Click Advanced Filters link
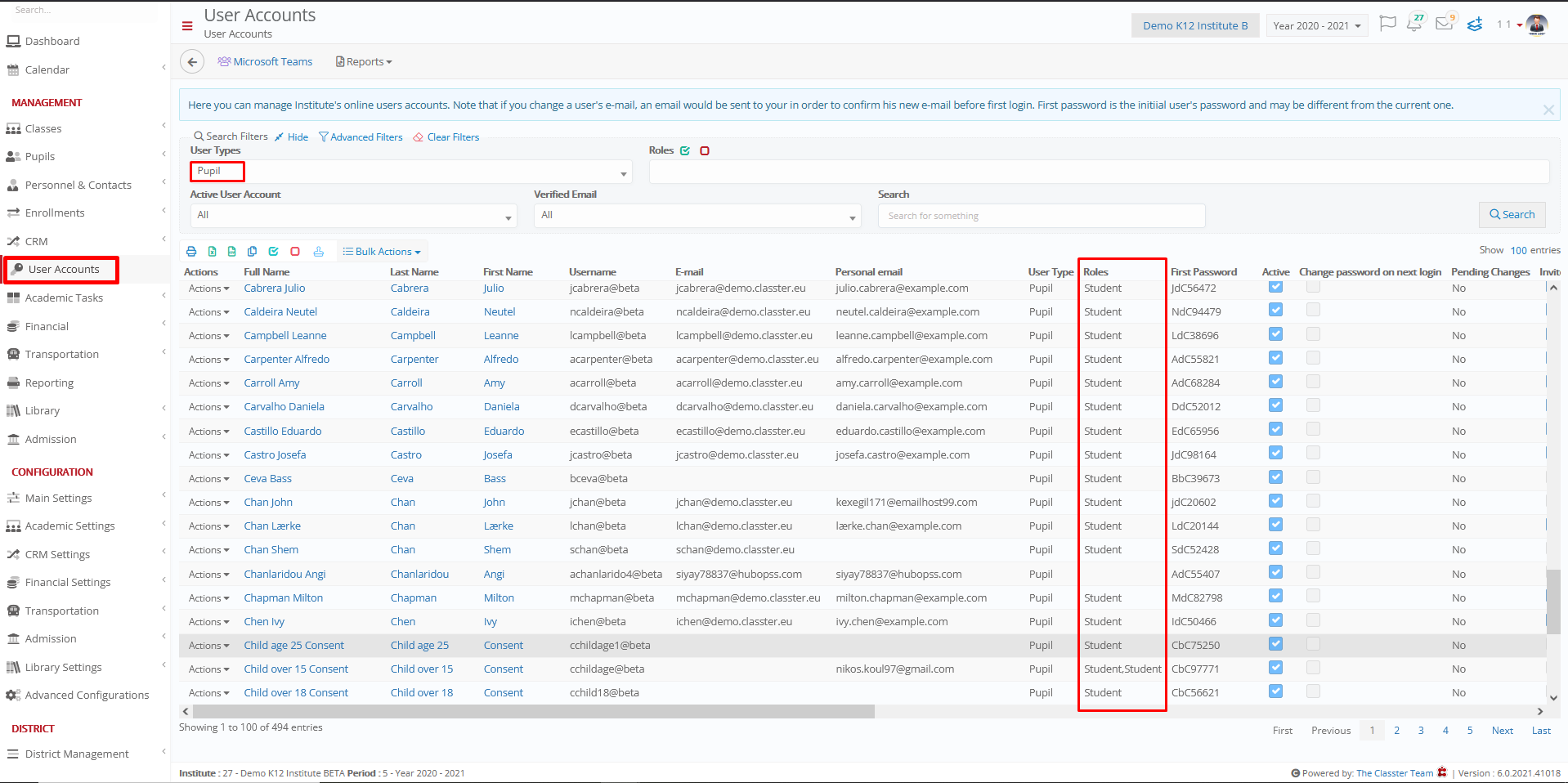The width and height of the screenshot is (1568, 783). 361,137
